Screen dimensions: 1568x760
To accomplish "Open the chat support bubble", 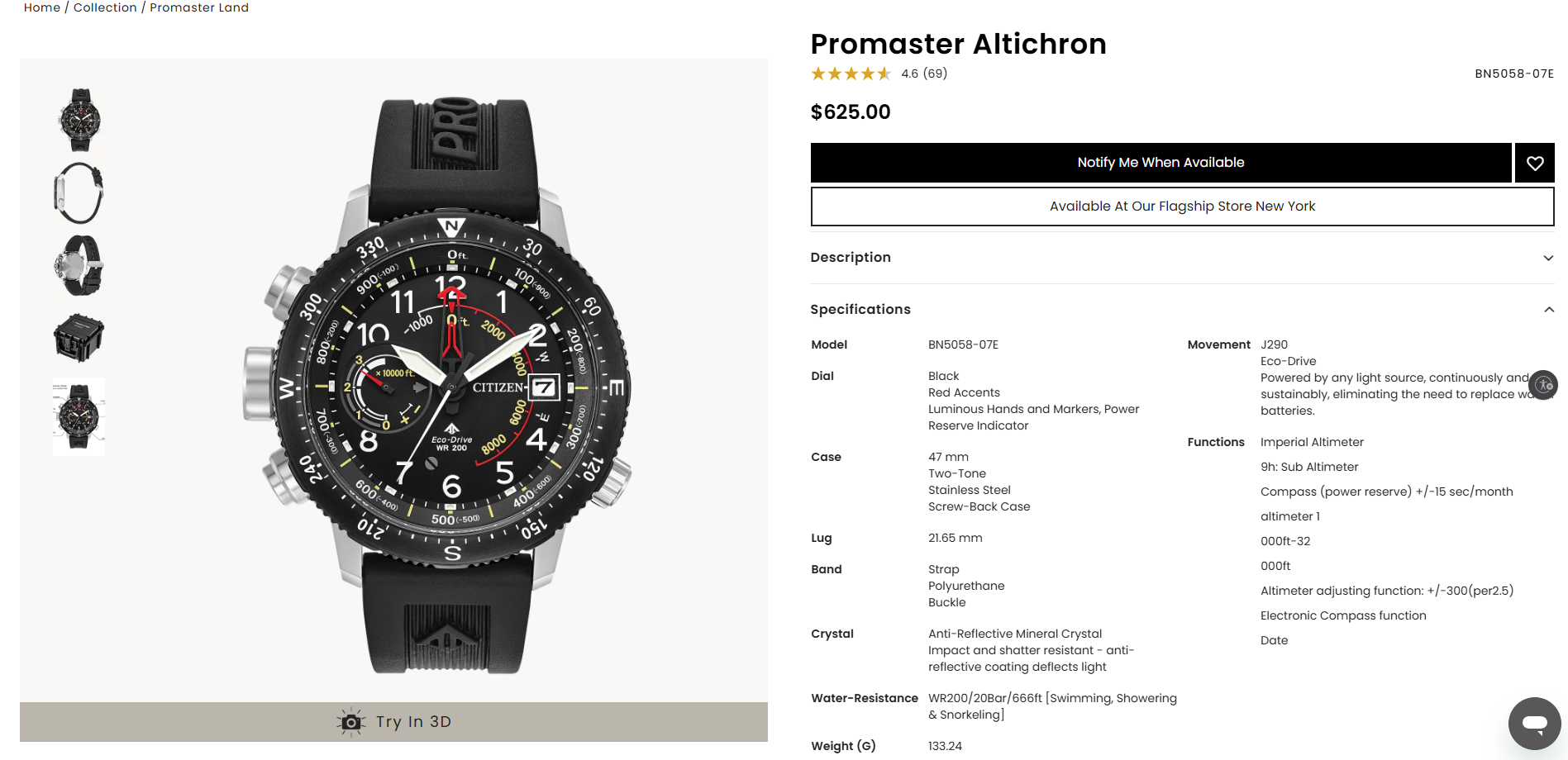I will coord(1535,724).
